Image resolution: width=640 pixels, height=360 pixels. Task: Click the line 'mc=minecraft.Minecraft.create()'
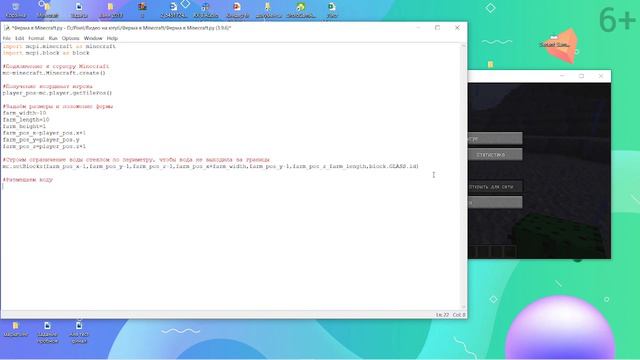pyautogui.click(x=54, y=73)
